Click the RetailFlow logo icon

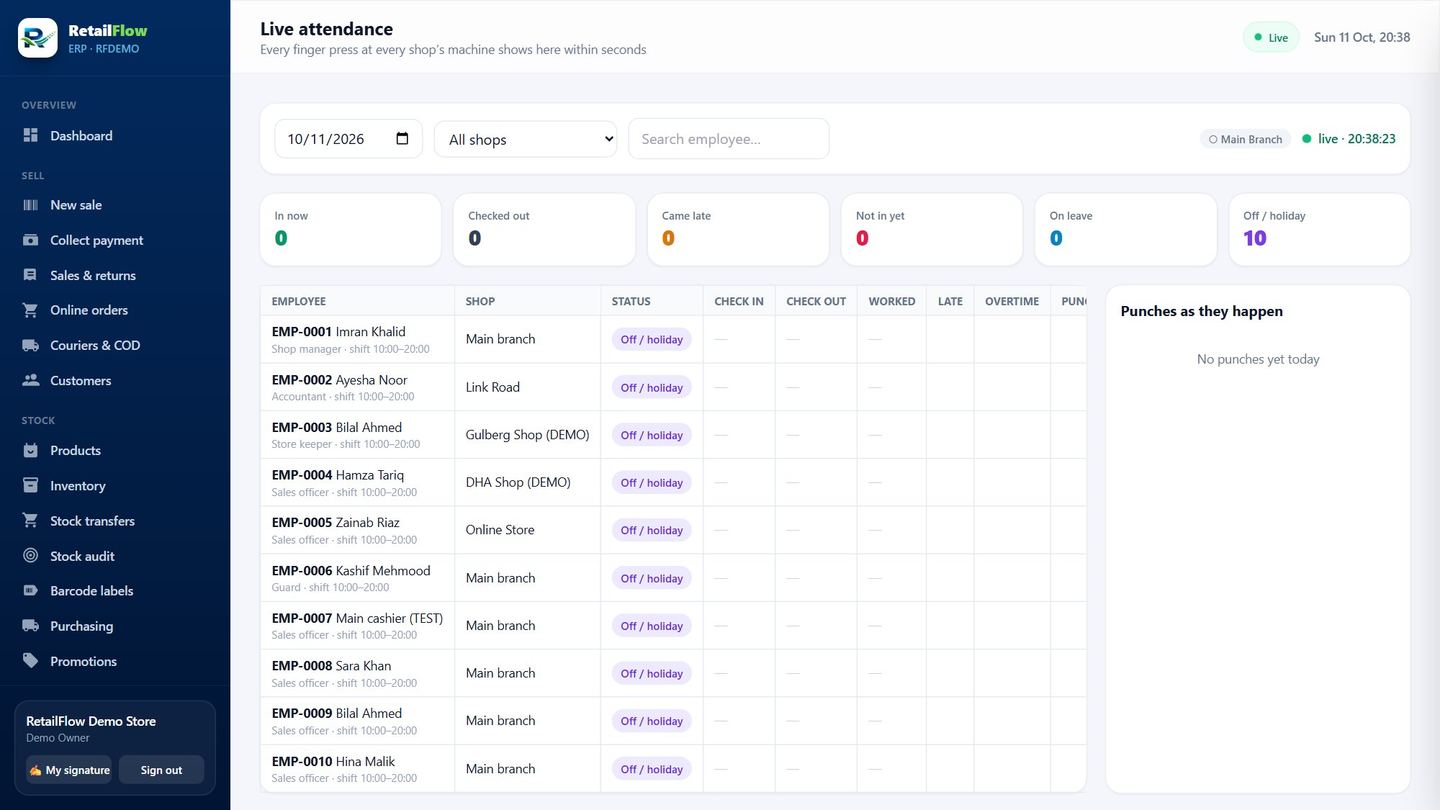pos(38,38)
